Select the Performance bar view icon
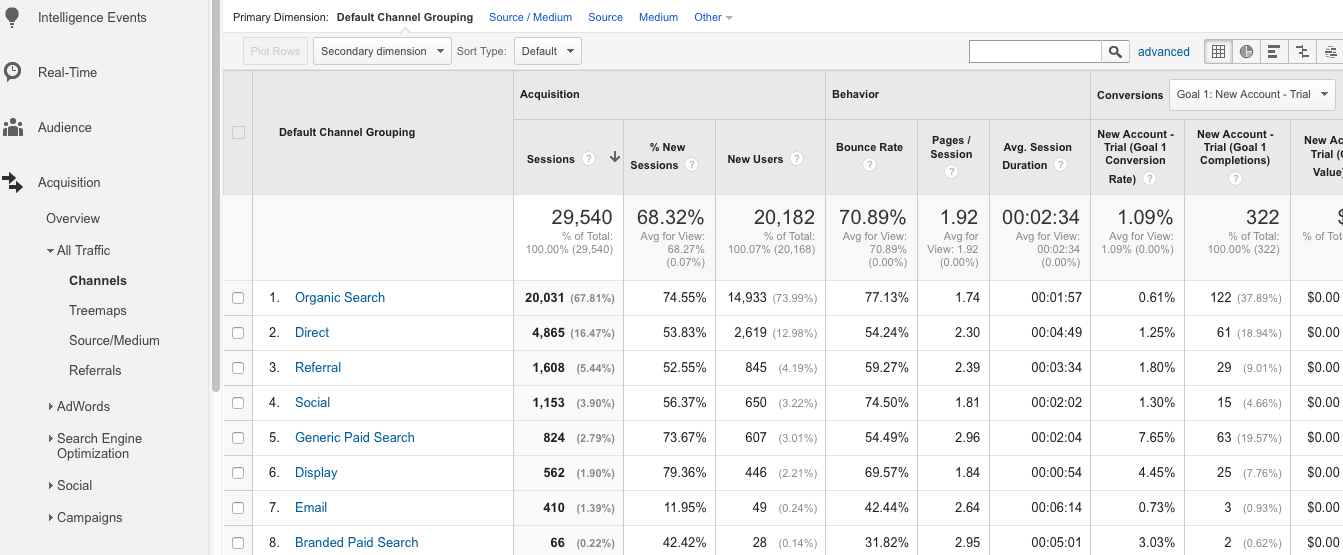1343x555 pixels. (1274, 52)
